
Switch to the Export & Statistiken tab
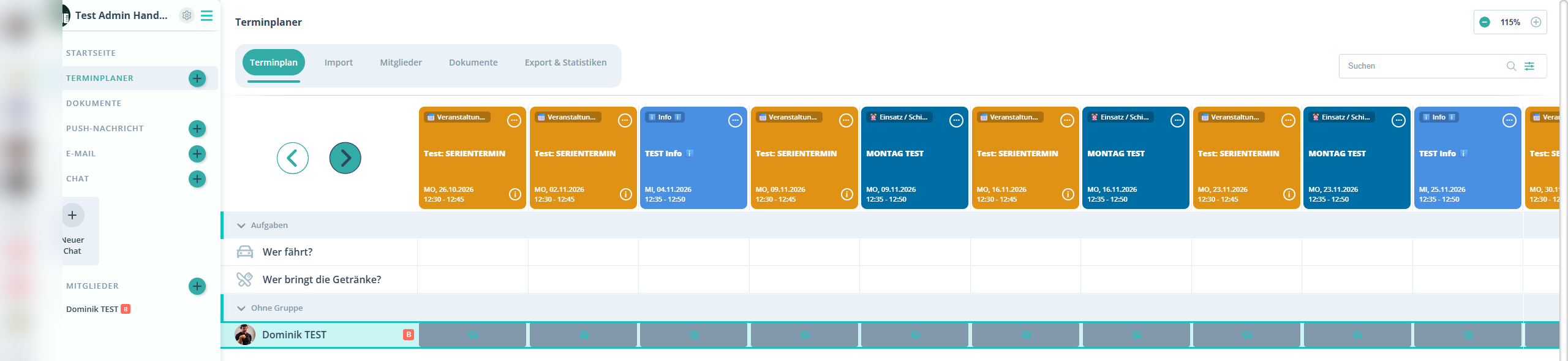tap(566, 63)
